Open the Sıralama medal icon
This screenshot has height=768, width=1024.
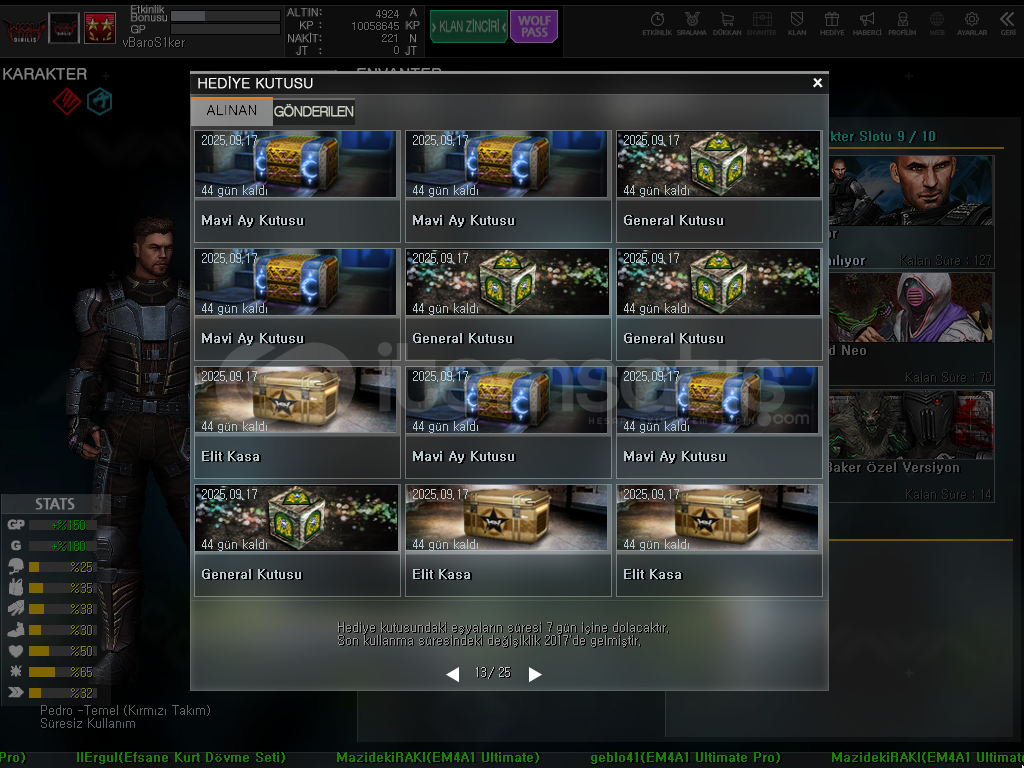click(692, 21)
